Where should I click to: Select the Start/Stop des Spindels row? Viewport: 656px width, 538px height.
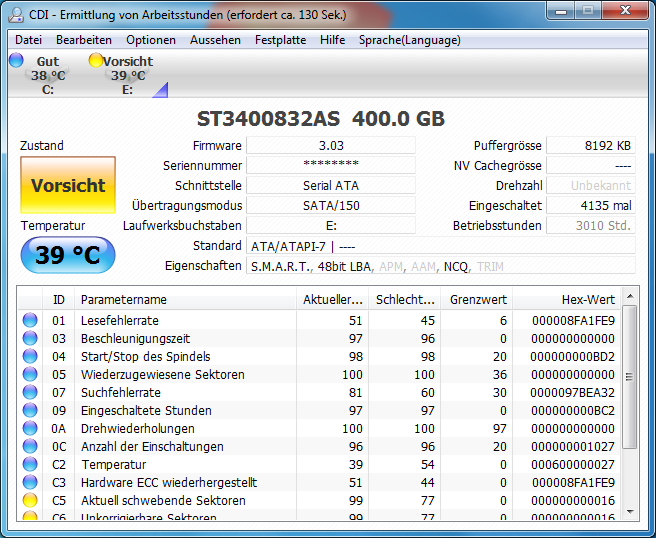point(320,356)
